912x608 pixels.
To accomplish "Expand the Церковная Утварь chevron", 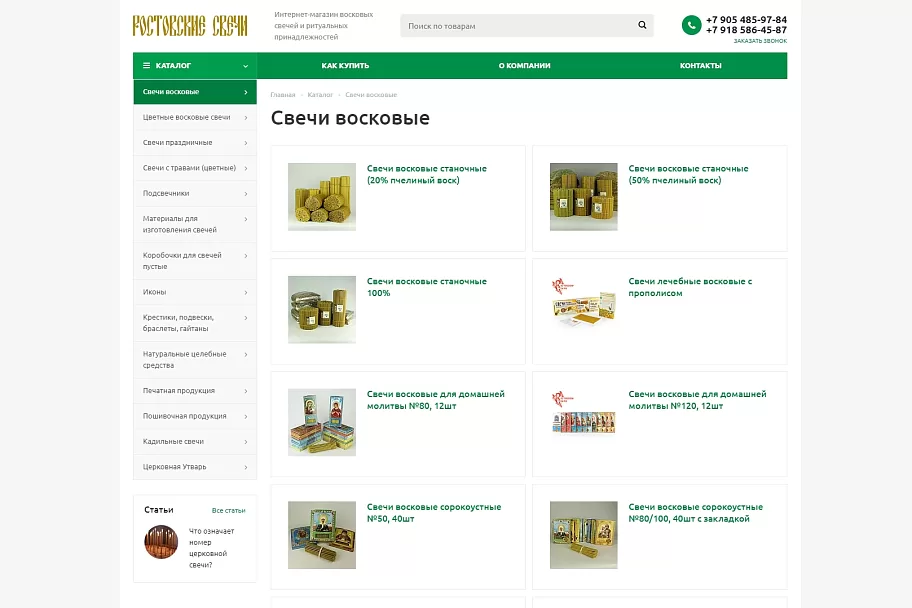I will click(x=246, y=467).
